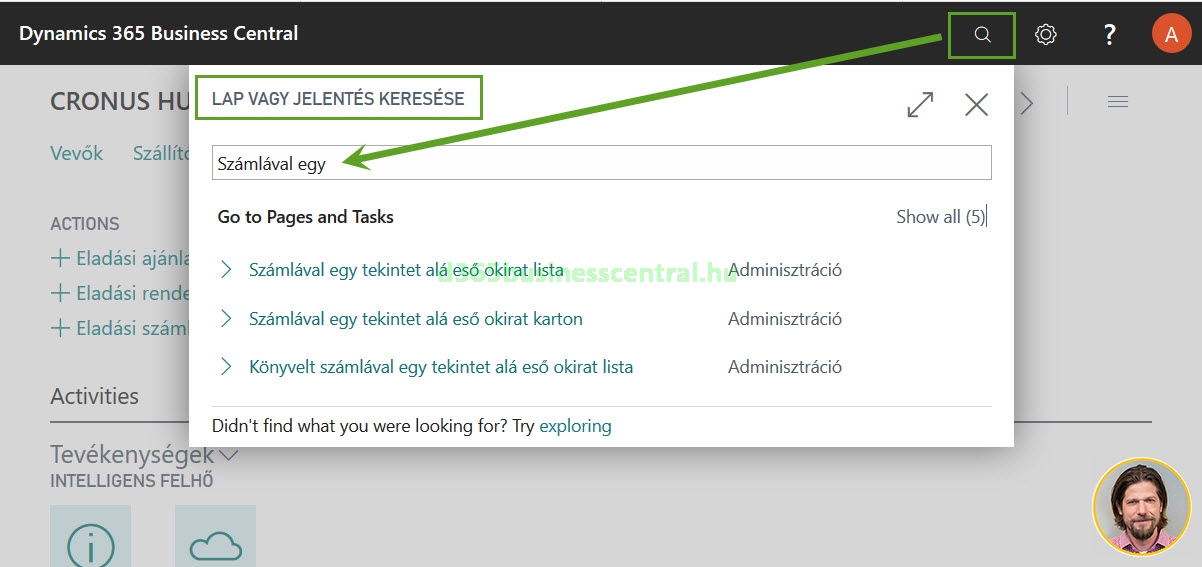Expand chevron of 'Számlával egy tekintet alá eső okirat lista'
1202x567 pixels.
pyautogui.click(x=227, y=270)
